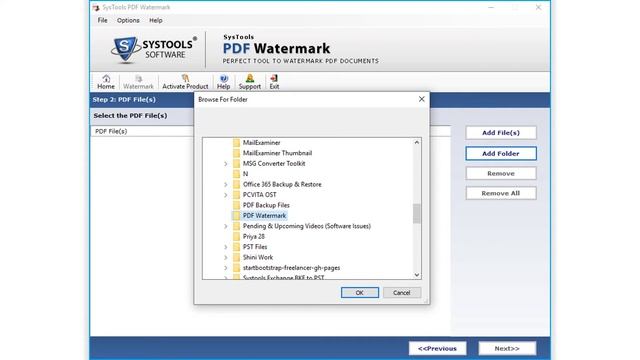Click the Priya 28 folder icon

(x=236, y=236)
